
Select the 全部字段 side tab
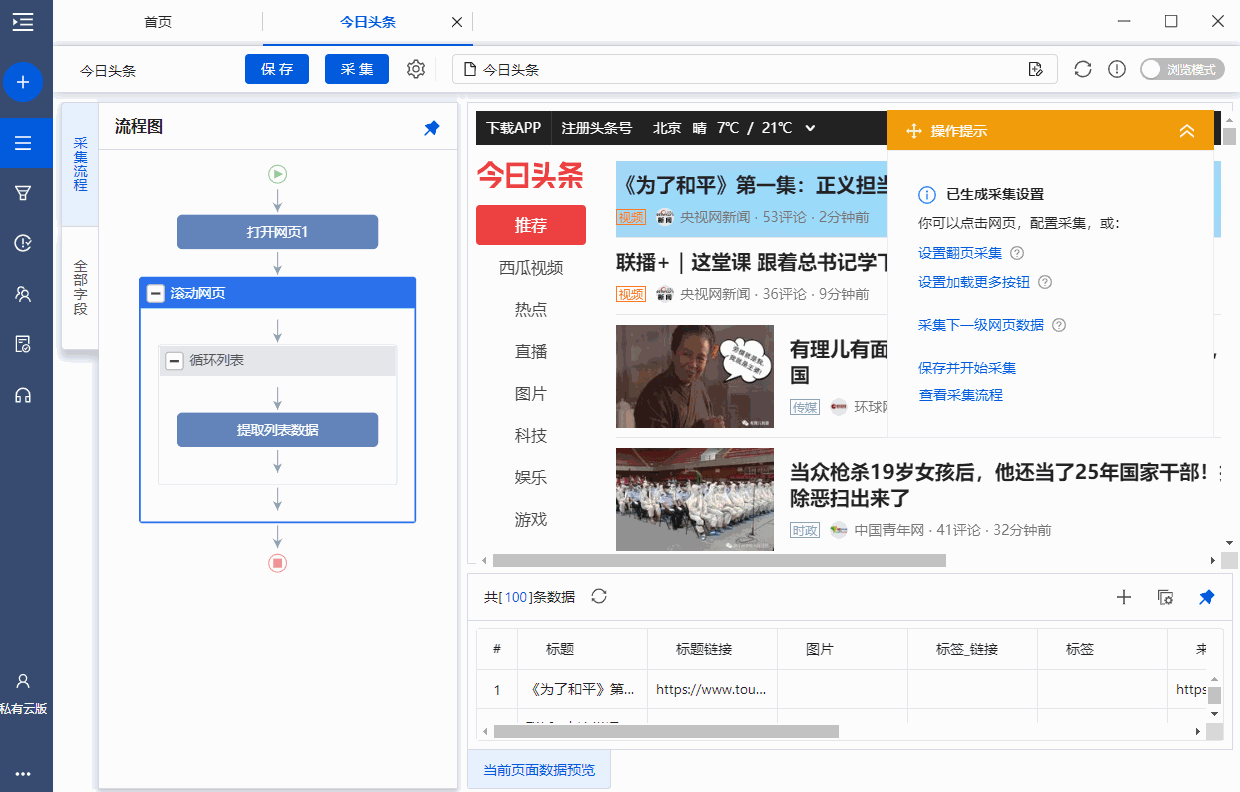pyautogui.click(x=80, y=288)
